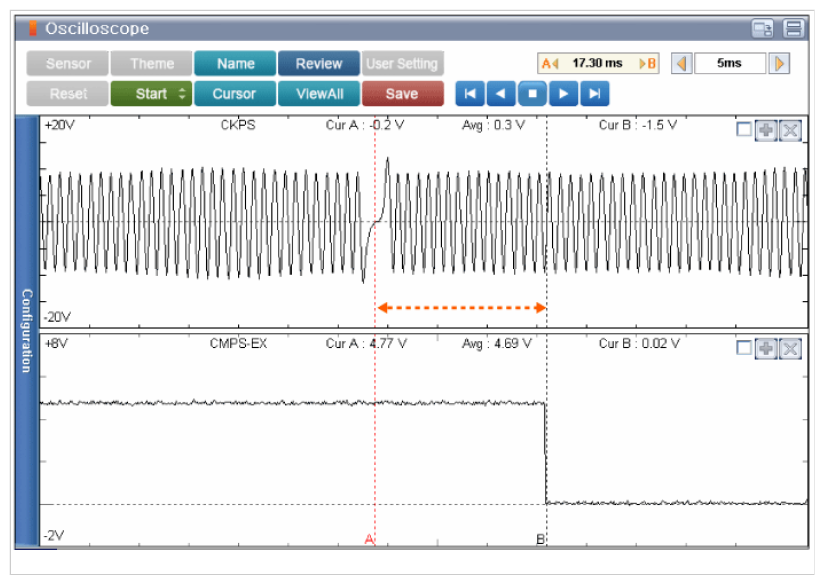Click the A-B 17.30 ms cursor interval display
Viewport: 824px width, 584px height.
[598, 64]
